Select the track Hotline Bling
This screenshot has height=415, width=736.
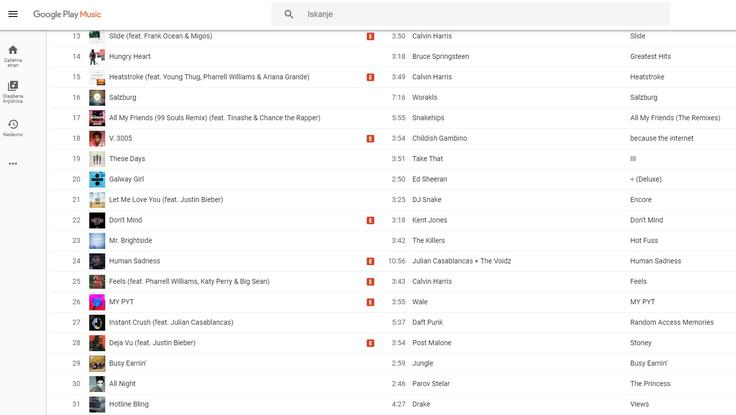click(x=129, y=404)
